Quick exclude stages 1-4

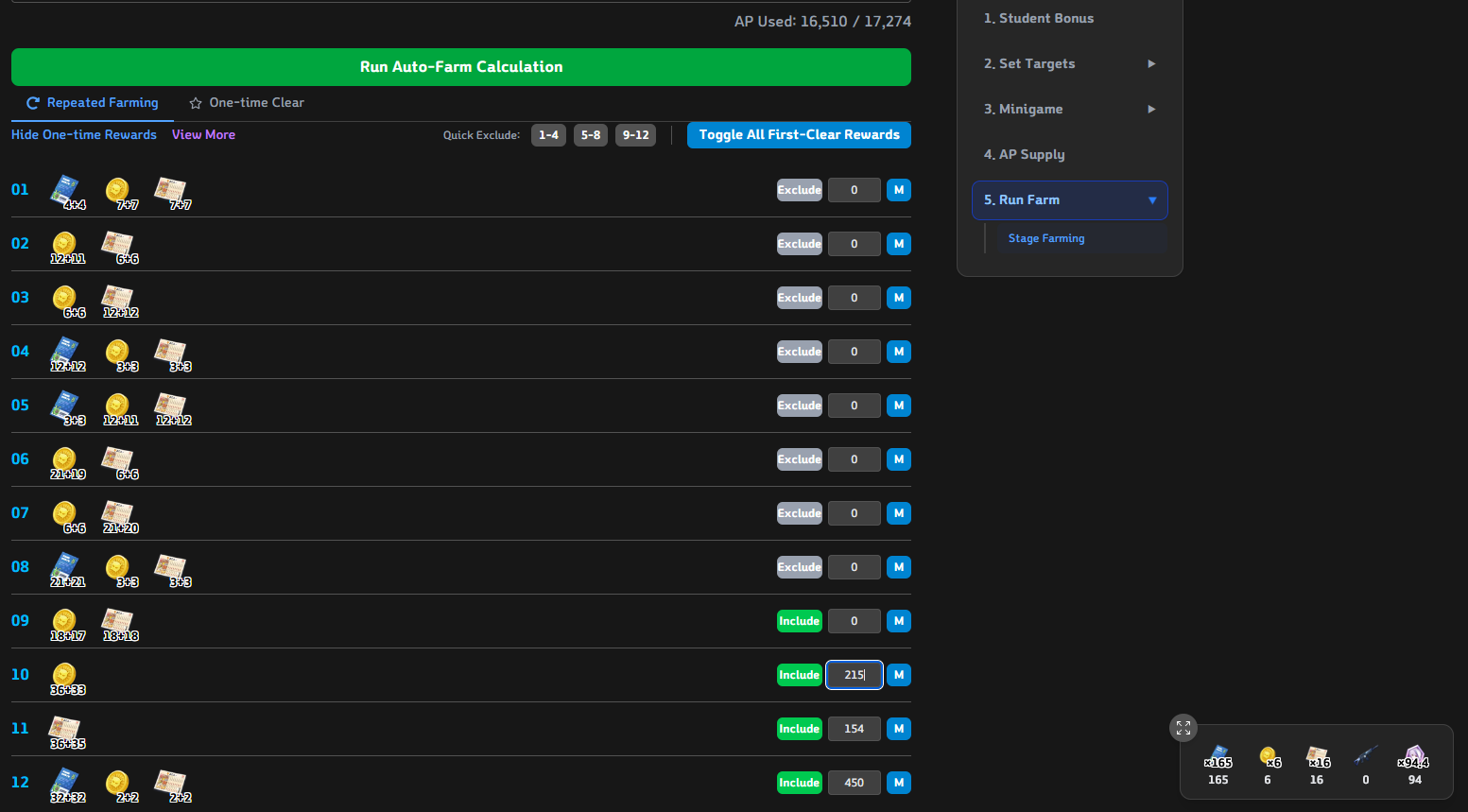click(548, 135)
